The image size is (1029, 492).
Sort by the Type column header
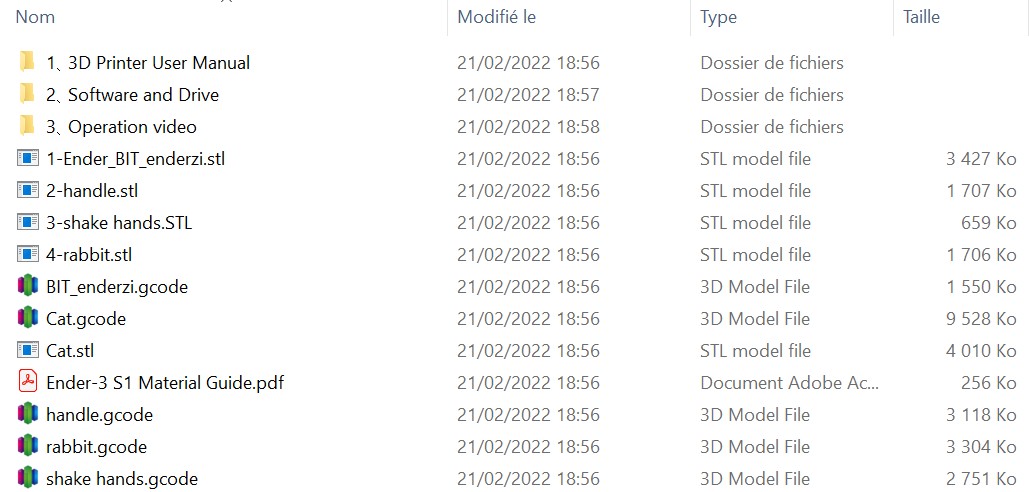[719, 17]
